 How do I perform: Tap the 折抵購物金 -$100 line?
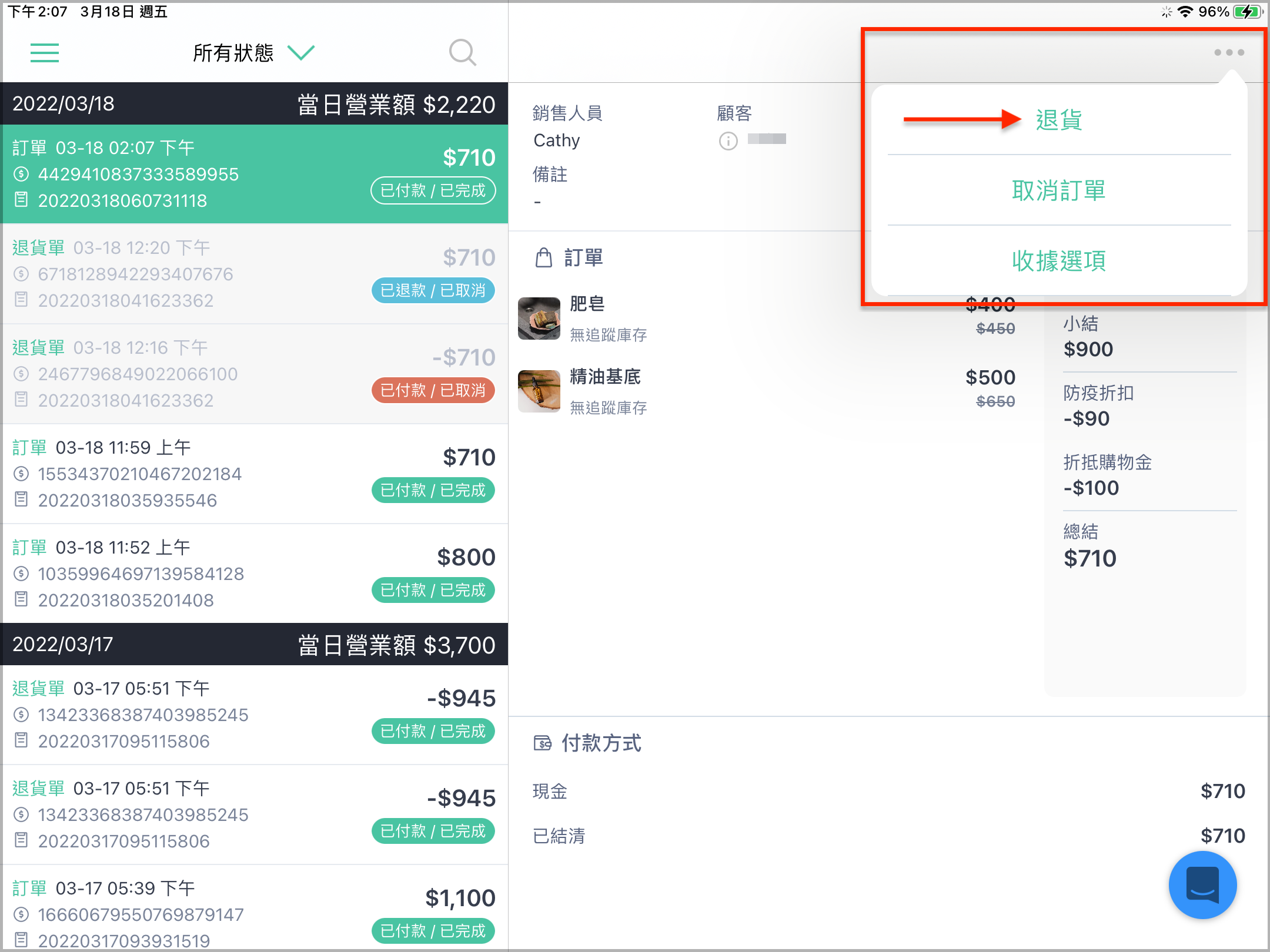(1107, 475)
